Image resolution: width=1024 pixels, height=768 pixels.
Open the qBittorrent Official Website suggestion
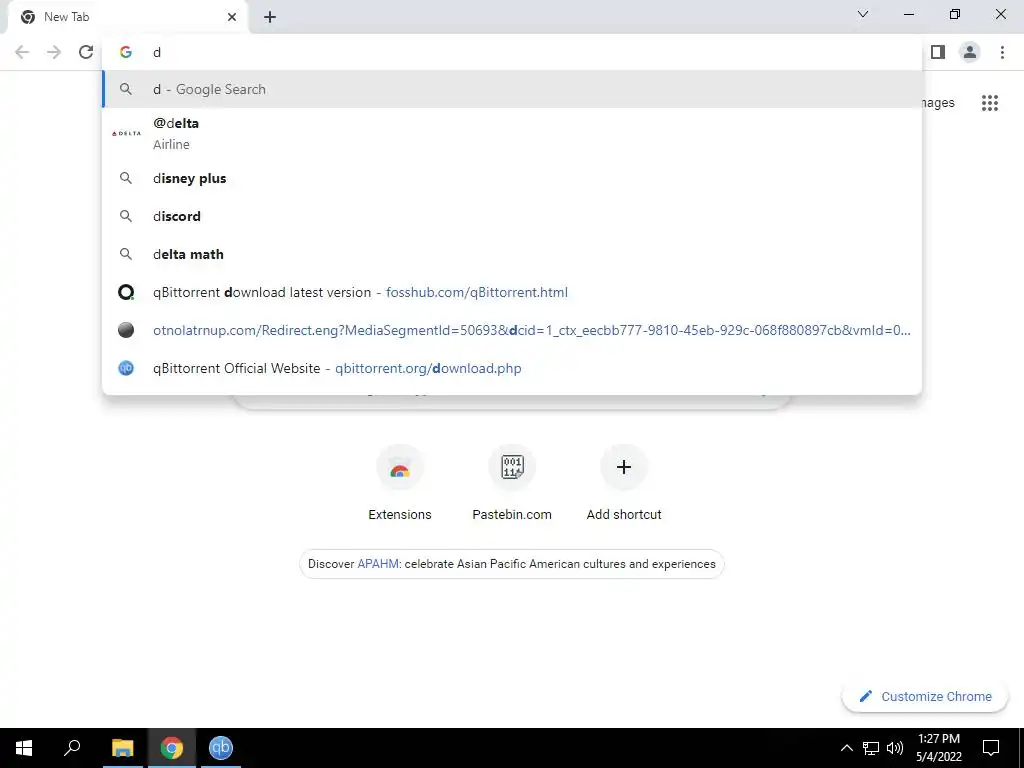click(512, 368)
